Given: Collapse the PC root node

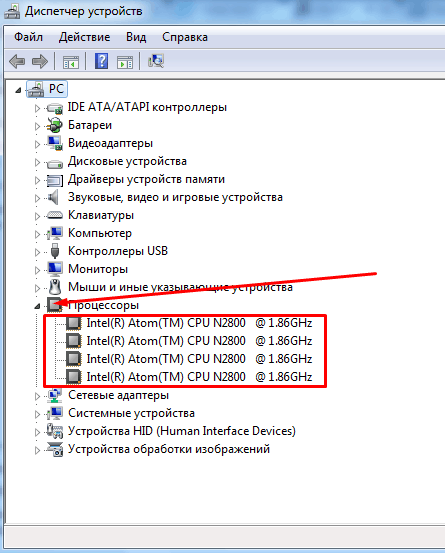Looking at the screenshot, I should coord(18,90).
